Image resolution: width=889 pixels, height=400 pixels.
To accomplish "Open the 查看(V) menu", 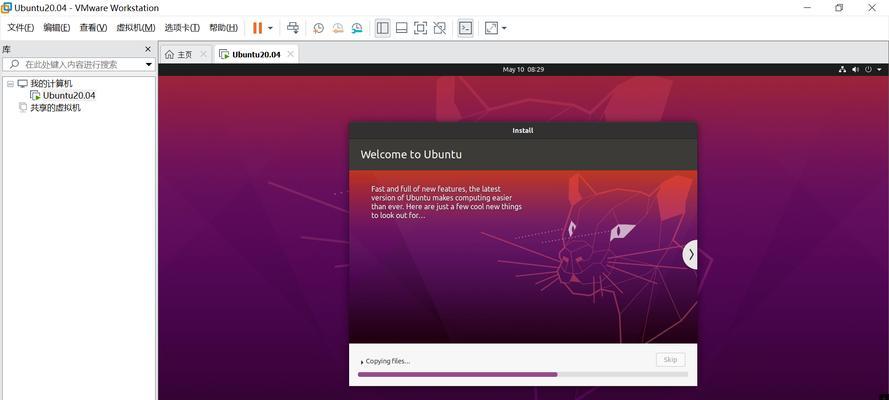I will coord(93,28).
